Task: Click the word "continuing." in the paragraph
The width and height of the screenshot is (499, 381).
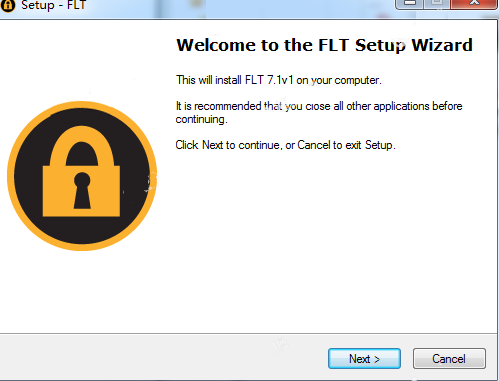Action: (x=201, y=119)
